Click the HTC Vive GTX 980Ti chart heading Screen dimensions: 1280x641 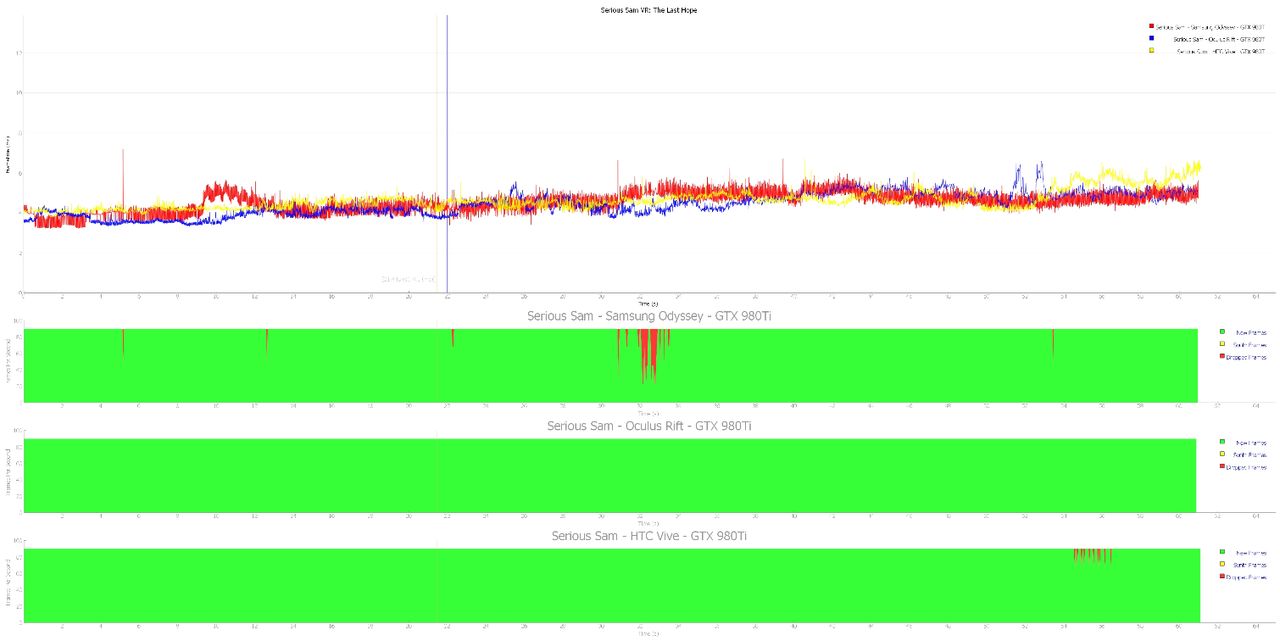(649, 536)
